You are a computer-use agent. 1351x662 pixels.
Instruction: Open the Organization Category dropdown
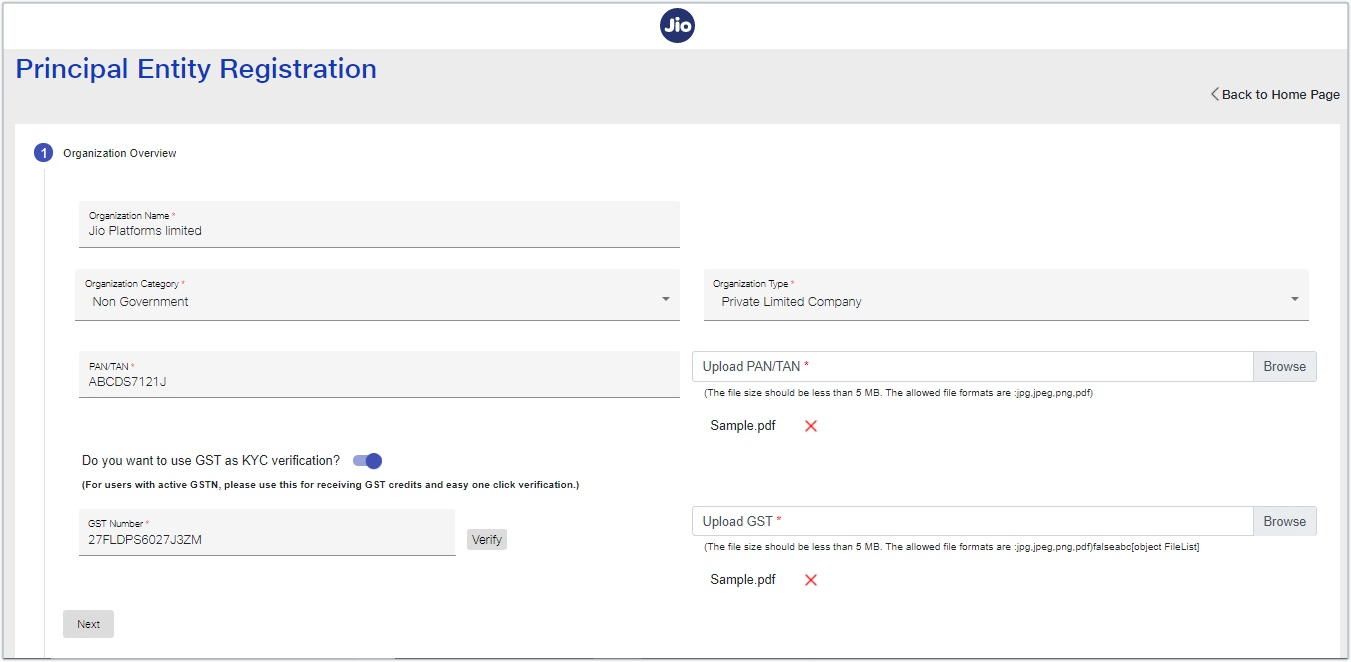coord(377,295)
